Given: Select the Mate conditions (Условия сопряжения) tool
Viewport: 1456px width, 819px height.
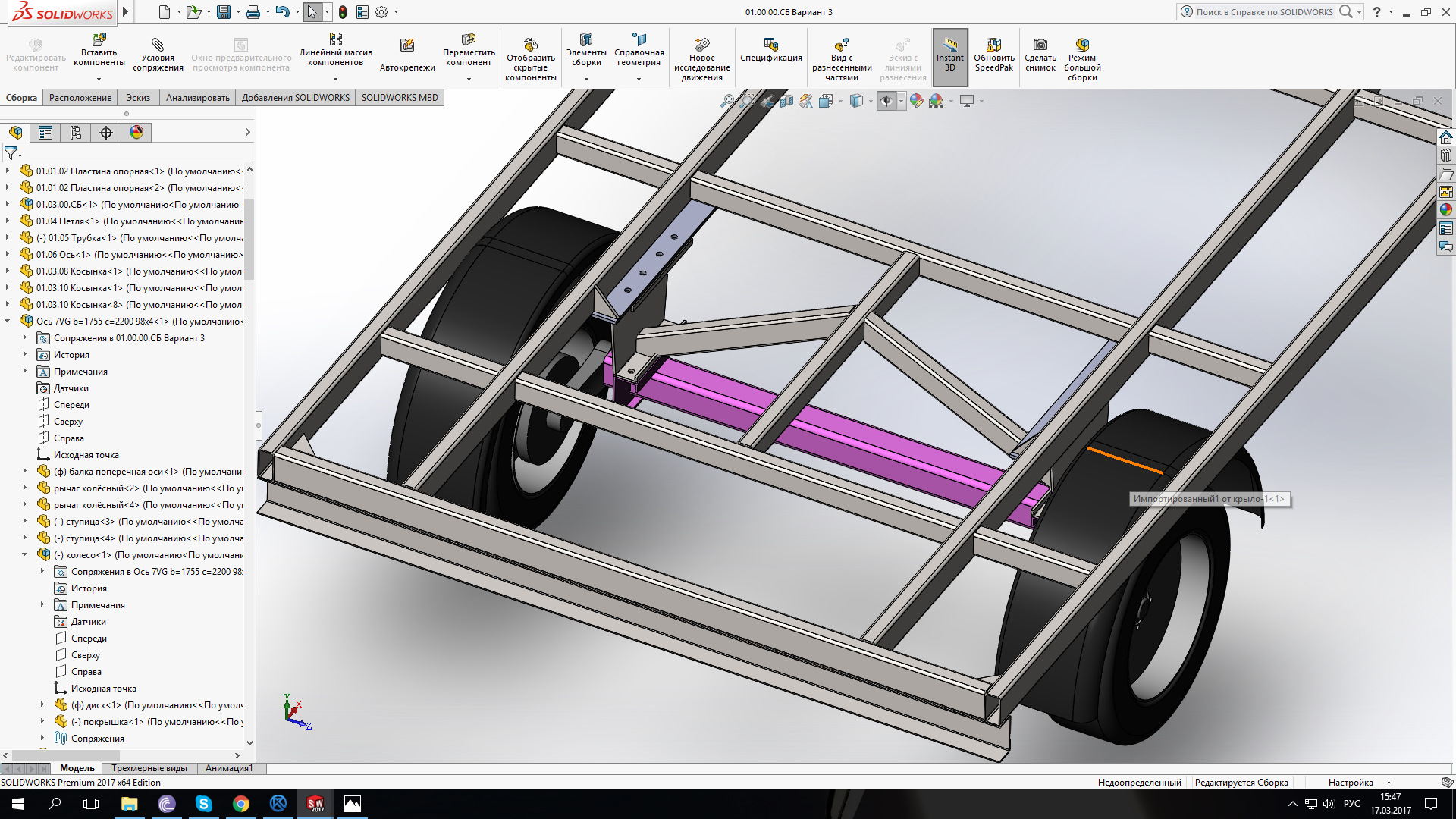Looking at the screenshot, I should click(x=158, y=55).
